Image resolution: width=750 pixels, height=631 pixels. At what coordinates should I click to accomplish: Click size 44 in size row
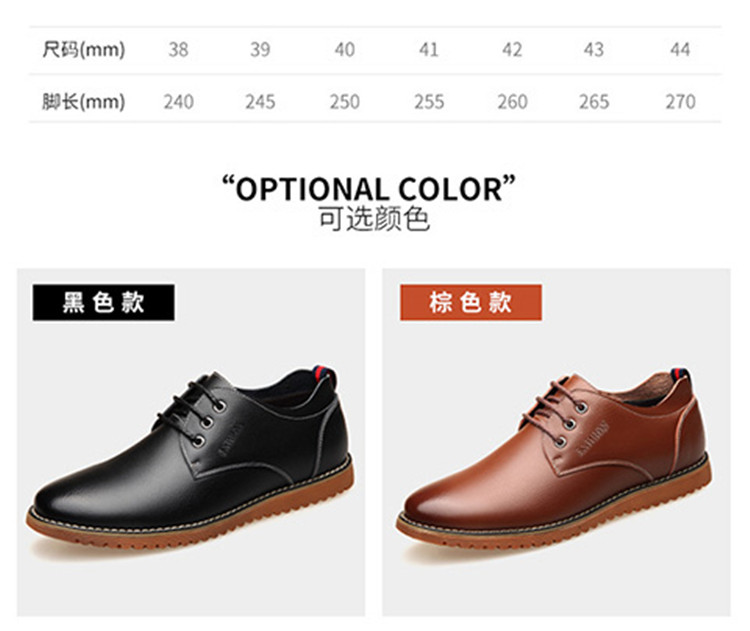click(x=680, y=50)
